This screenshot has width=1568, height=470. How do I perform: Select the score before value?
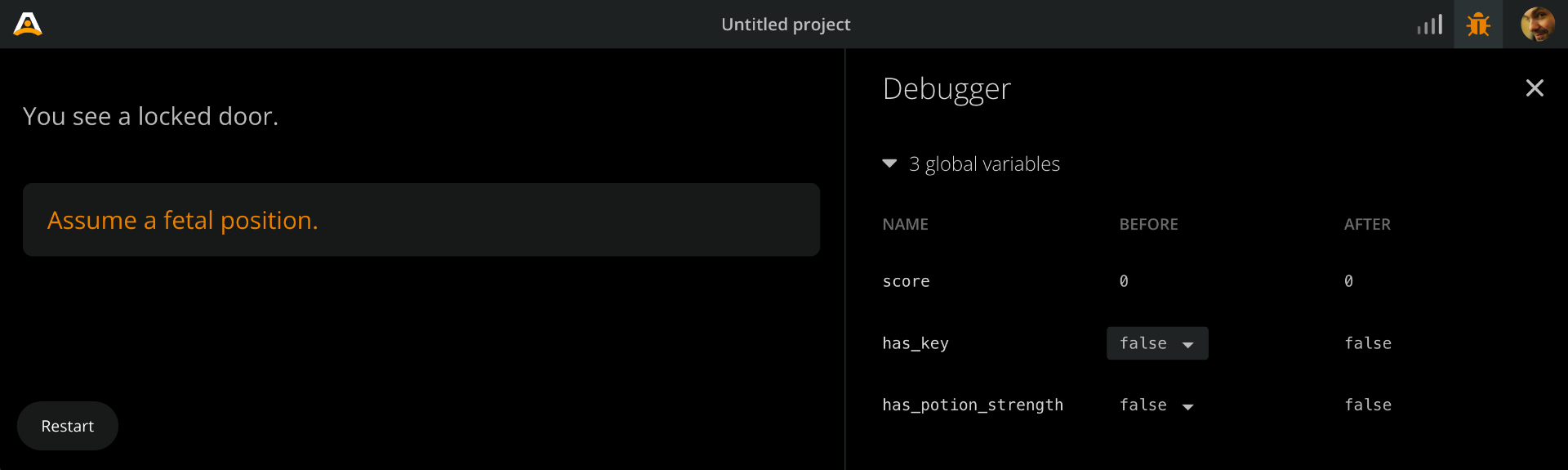pyautogui.click(x=1124, y=281)
